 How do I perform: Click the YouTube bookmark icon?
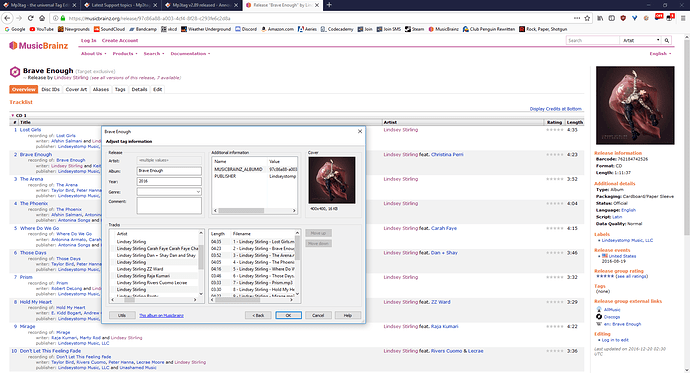pos(32,29)
